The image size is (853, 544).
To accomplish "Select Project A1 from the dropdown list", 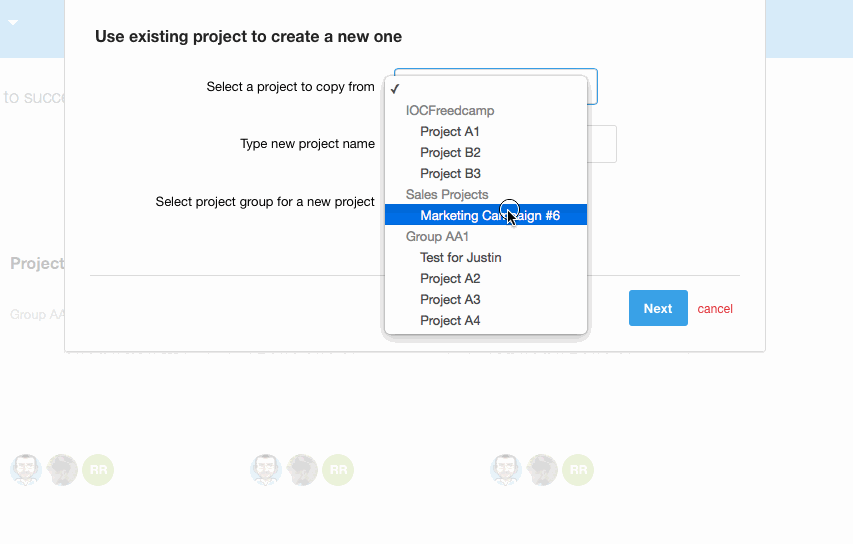I will [485, 132].
